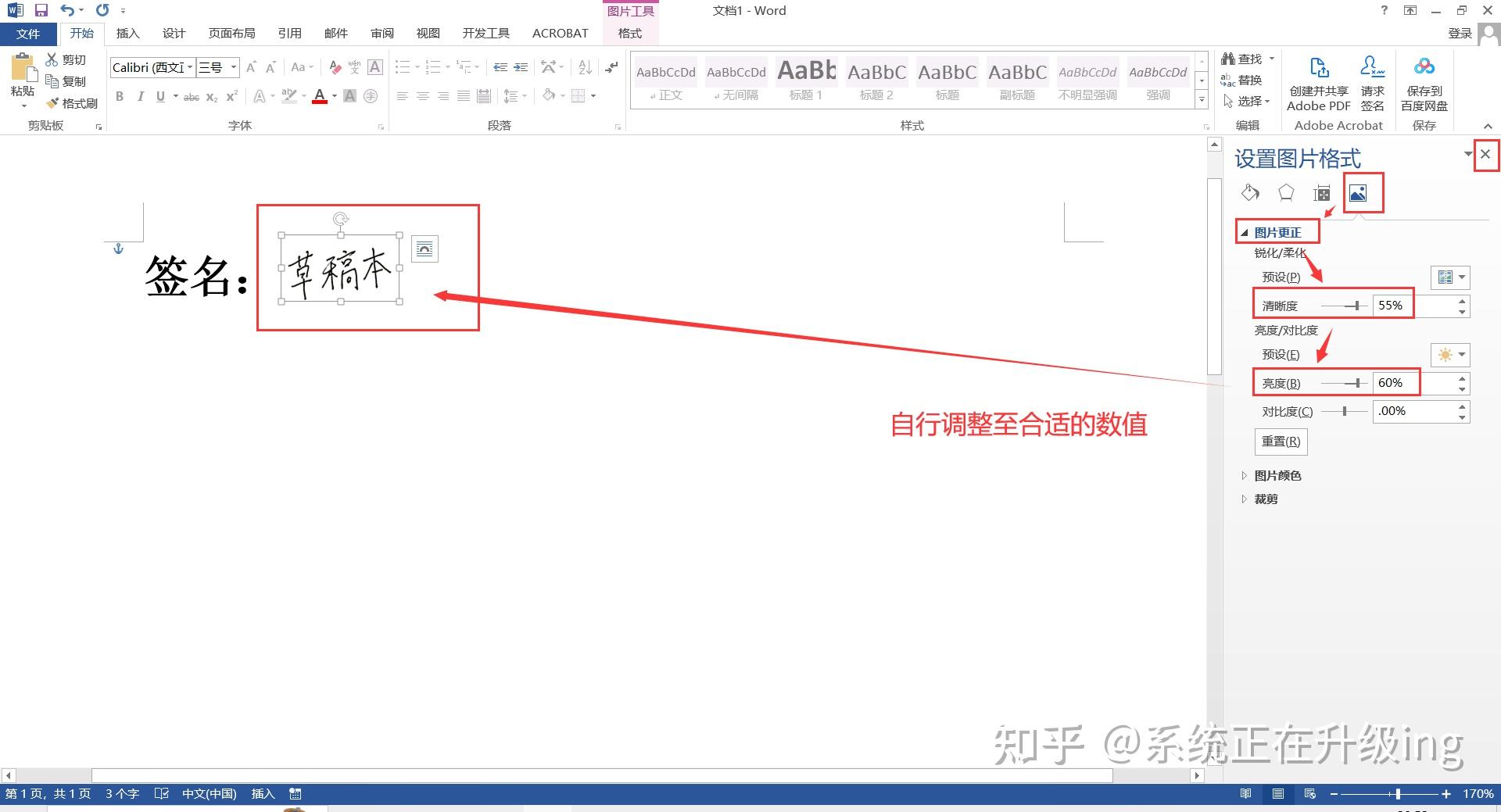
Task: Switch to the 审阅 tab
Action: tap(382, 34)
